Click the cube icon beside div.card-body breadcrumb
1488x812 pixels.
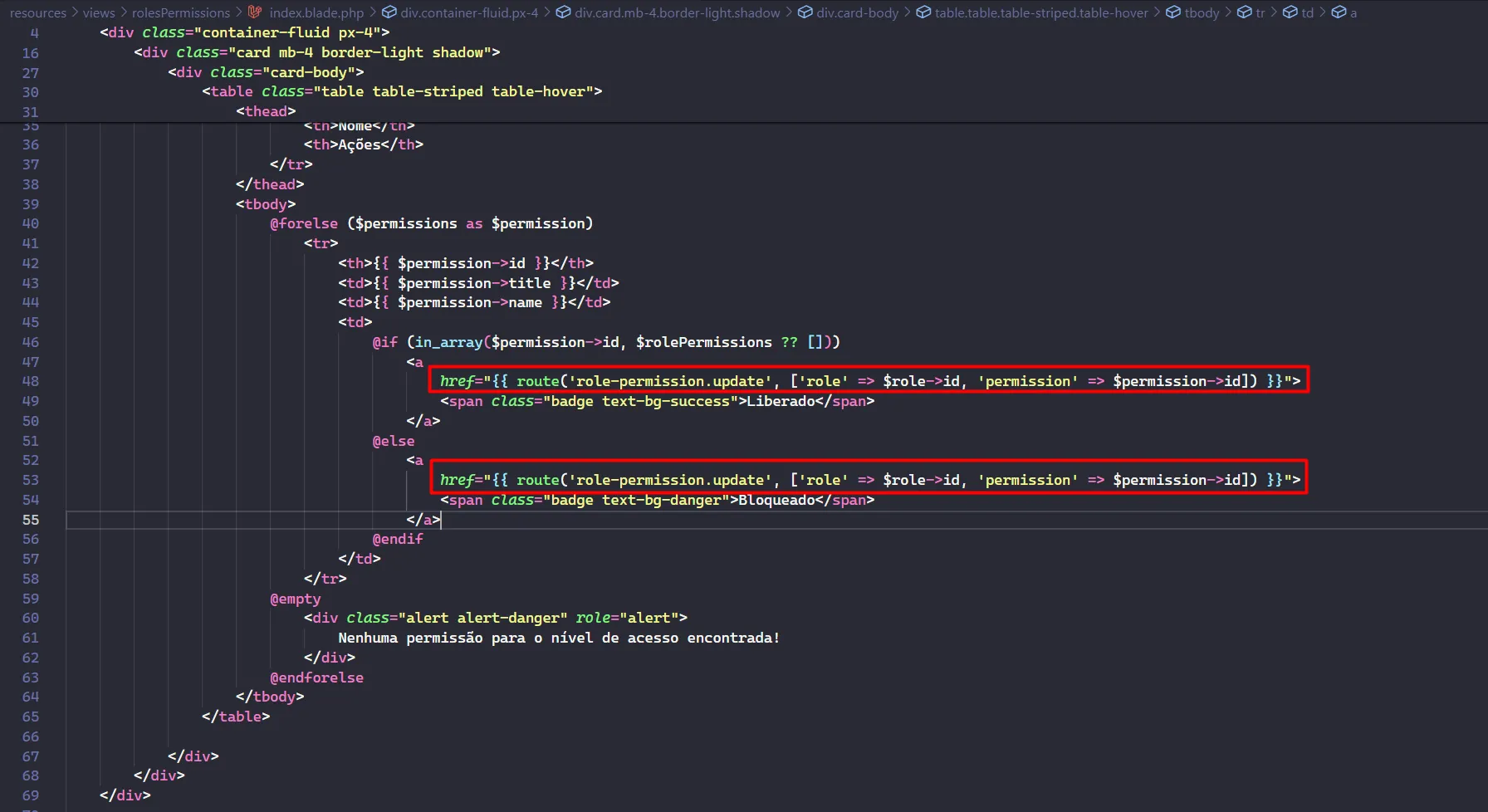coord(805,12)
